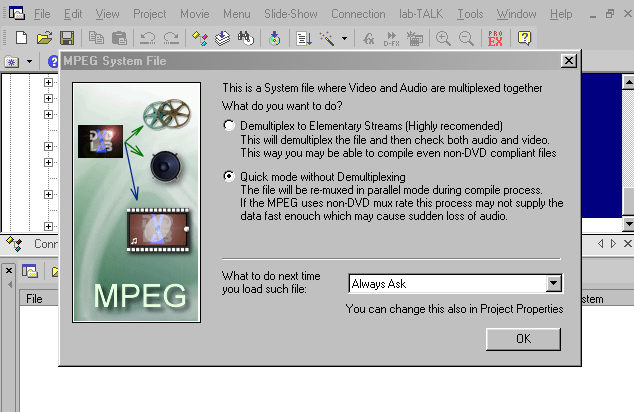634x412 pixels.
Task: Click the scroll down arrow of right scrollbar
Action: [628, 223]
